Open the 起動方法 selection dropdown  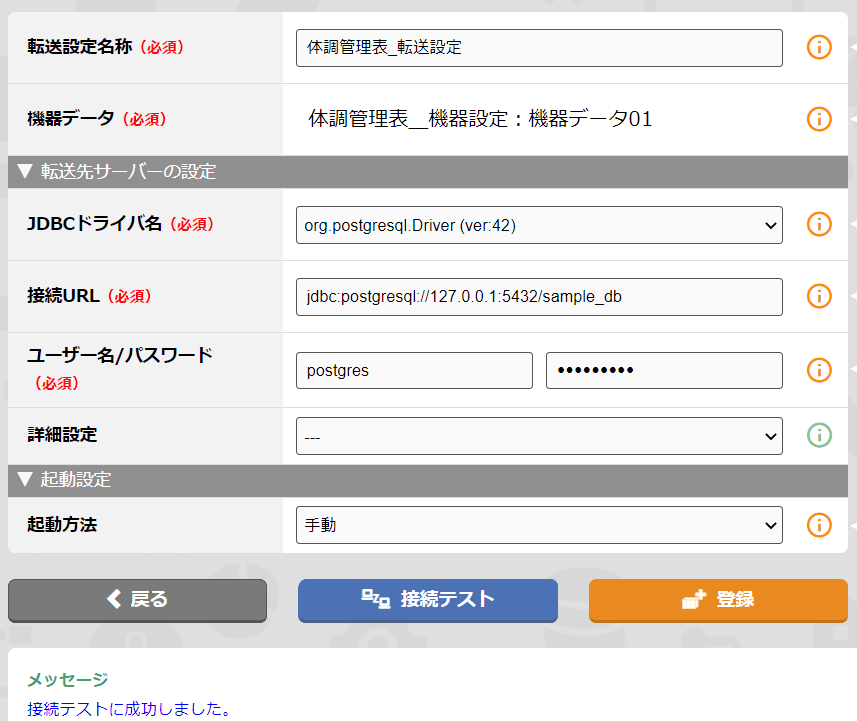tap(770, 525)
